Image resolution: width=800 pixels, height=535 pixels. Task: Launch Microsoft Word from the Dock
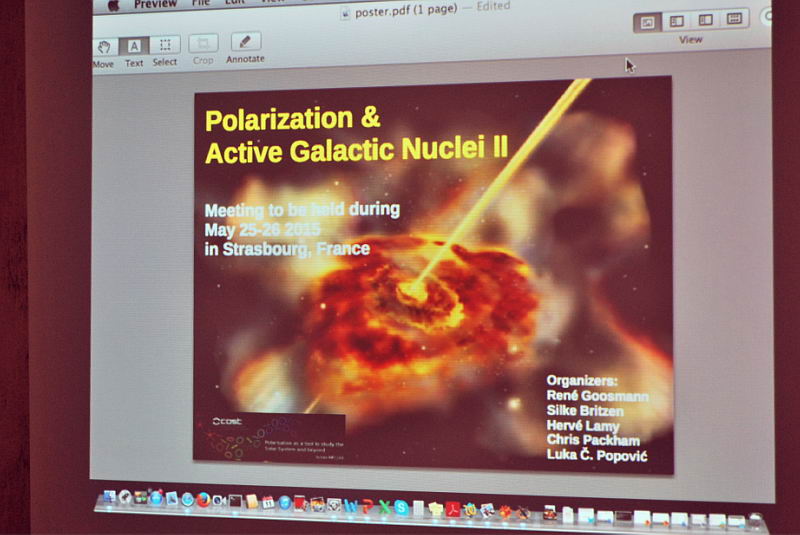pyautogui.click(x=351, y=506)
